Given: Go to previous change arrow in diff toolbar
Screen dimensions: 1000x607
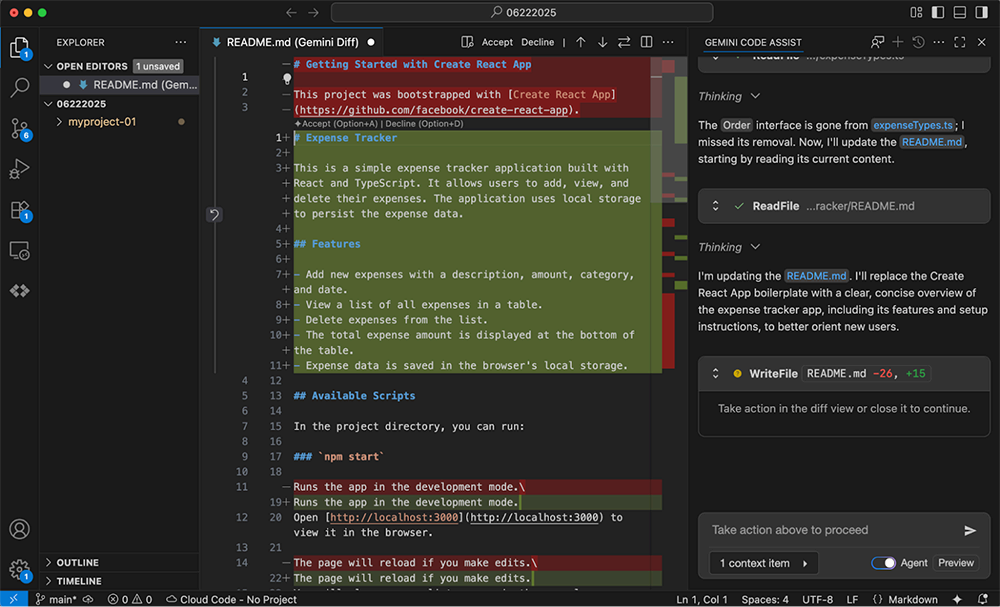Looking at the screenshot, I should 580,42.
